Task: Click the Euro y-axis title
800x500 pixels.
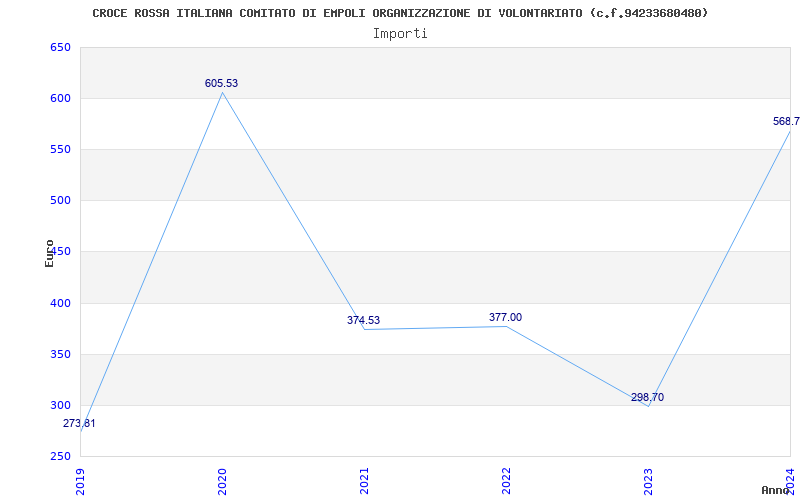Action: click(x=49, y=253)
